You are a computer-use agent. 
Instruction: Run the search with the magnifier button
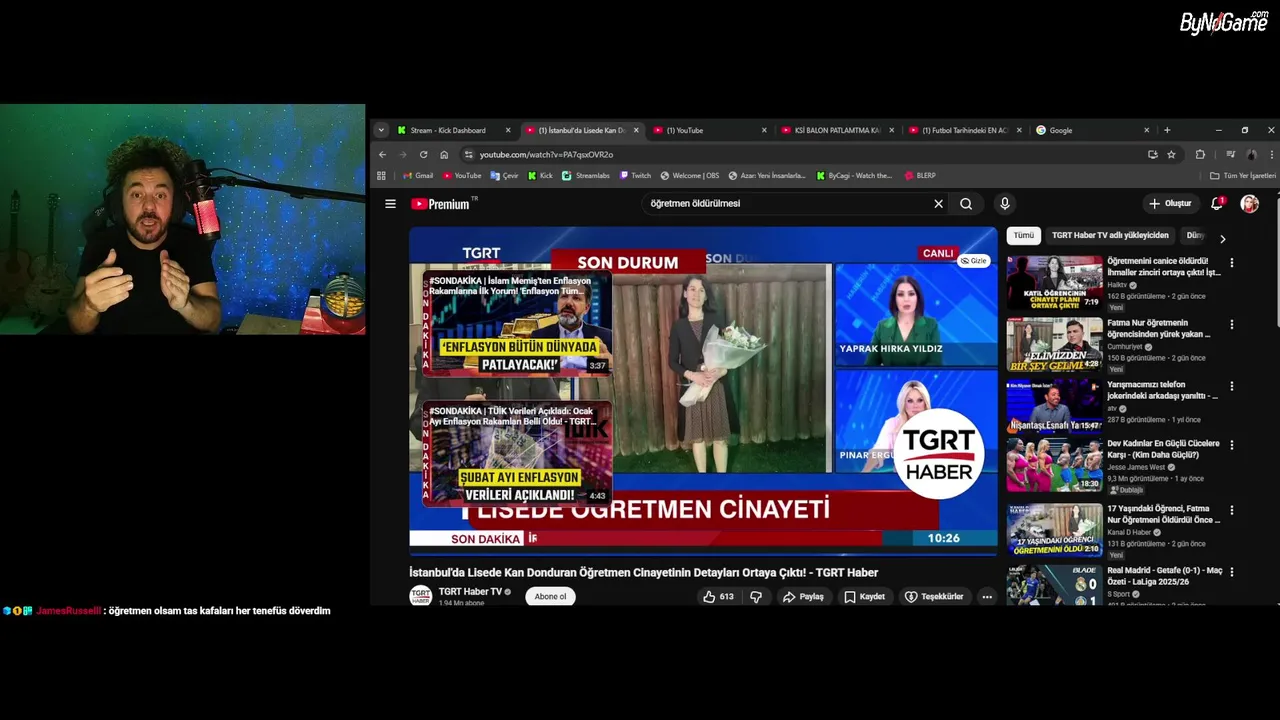click(x=966, y=204)
